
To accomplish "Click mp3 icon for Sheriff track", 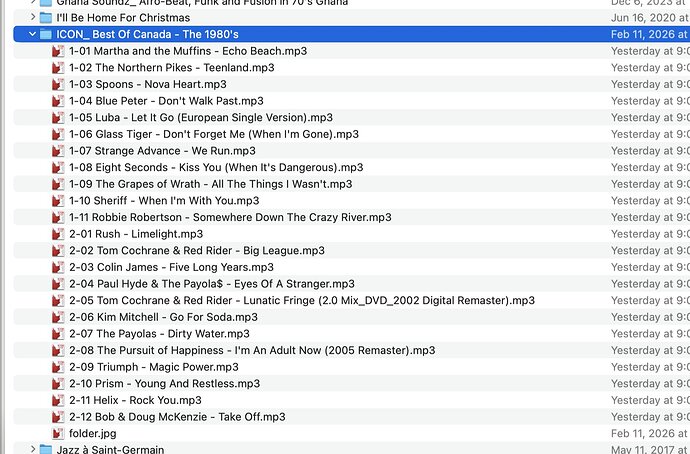I will (58, 201).
